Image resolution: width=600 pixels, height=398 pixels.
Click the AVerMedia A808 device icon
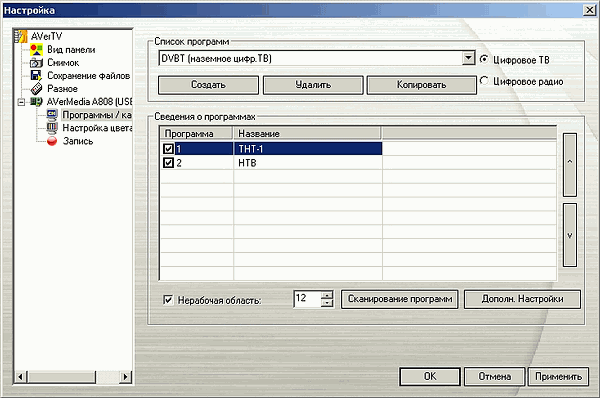coord(36,102)
